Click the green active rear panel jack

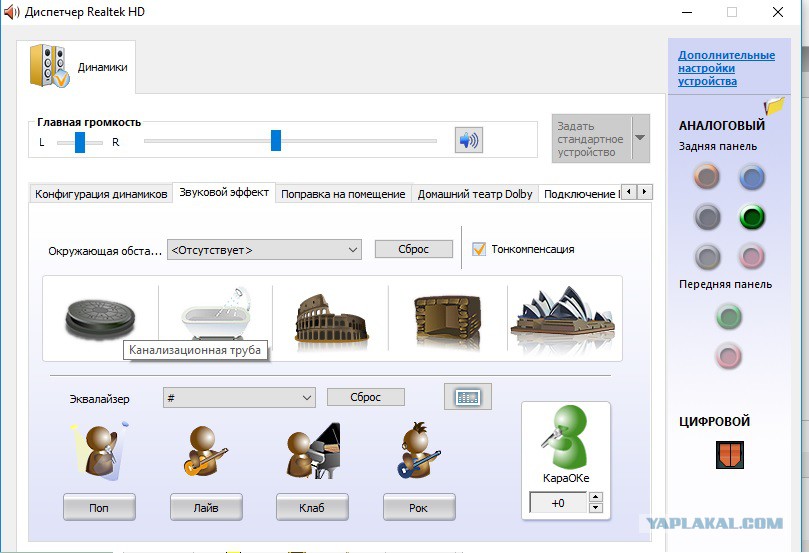coord(751,217)
